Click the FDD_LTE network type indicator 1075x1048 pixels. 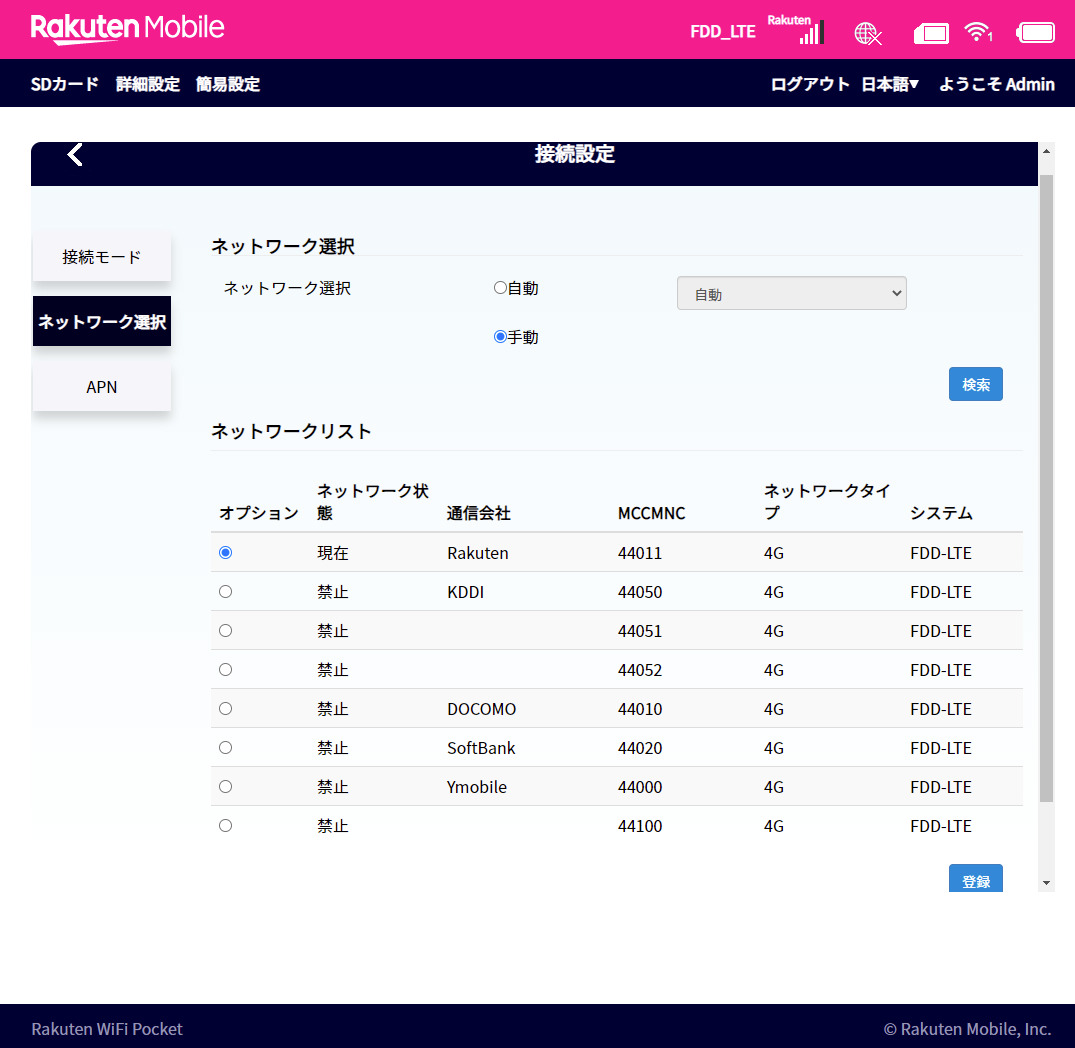(722, 32)
